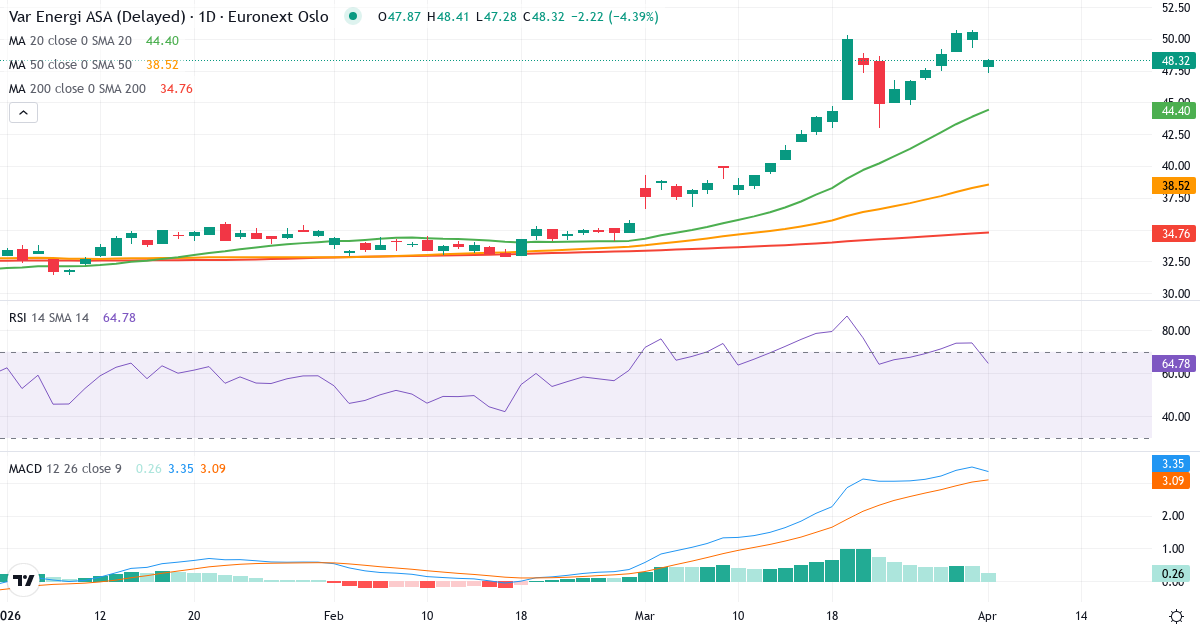Click the purple RSI 64.78 value tag
This screenshot has width=1200, height=630.
click(x=1172, y=364)
